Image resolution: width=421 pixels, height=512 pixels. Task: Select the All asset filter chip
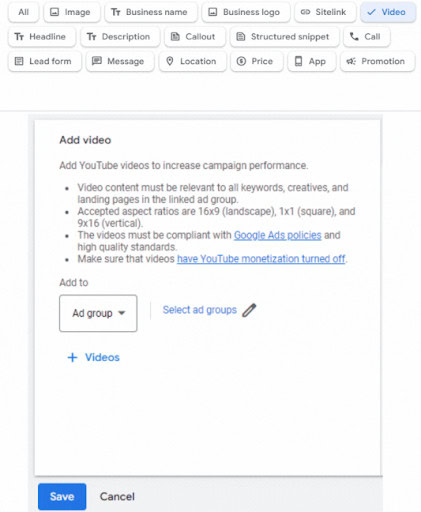click(23, 12)
